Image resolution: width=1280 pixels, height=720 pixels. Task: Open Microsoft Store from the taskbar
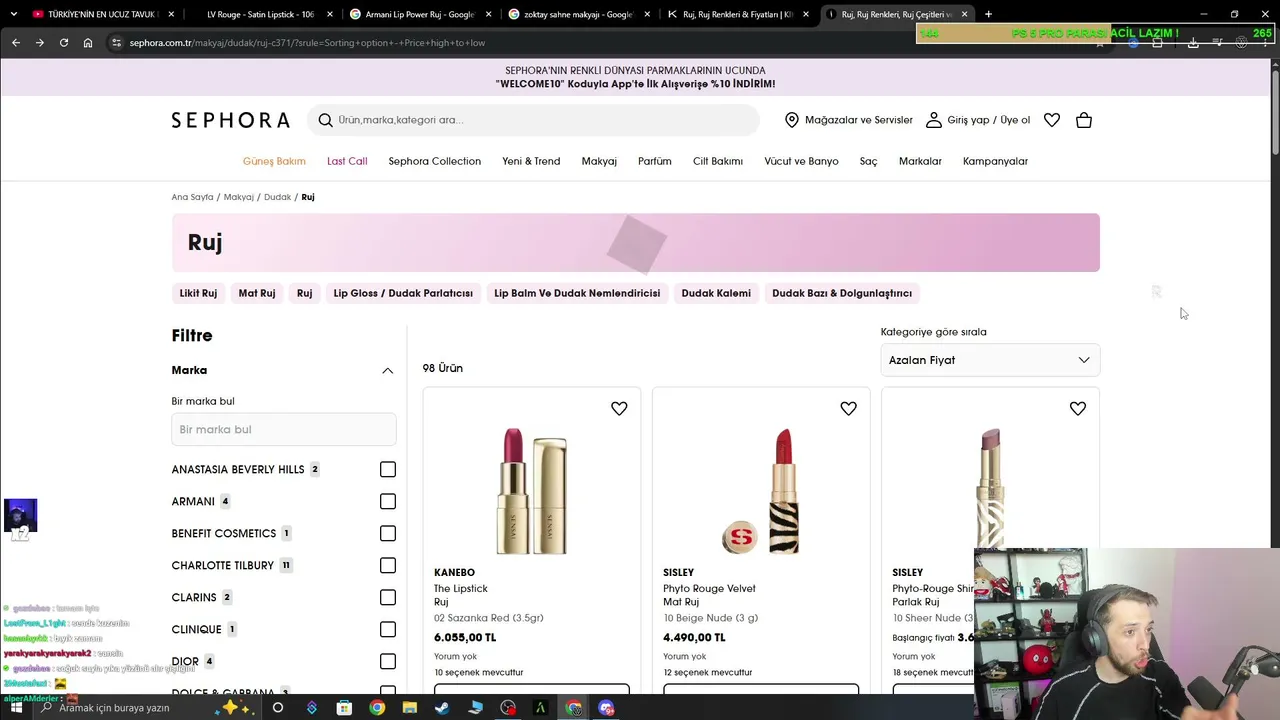click(344, 708)
